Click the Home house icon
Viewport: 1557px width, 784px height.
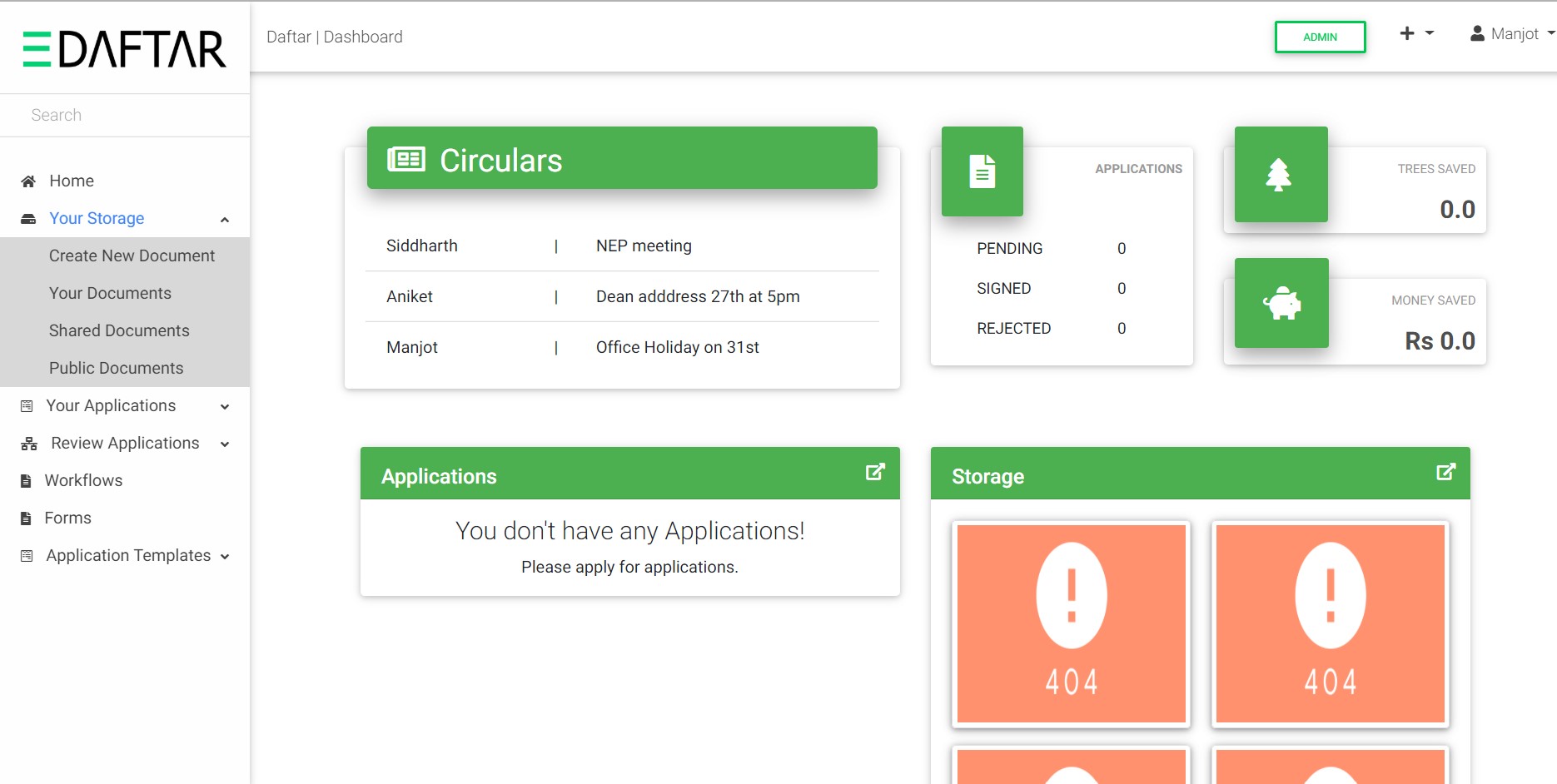click(x=28, y=181)
